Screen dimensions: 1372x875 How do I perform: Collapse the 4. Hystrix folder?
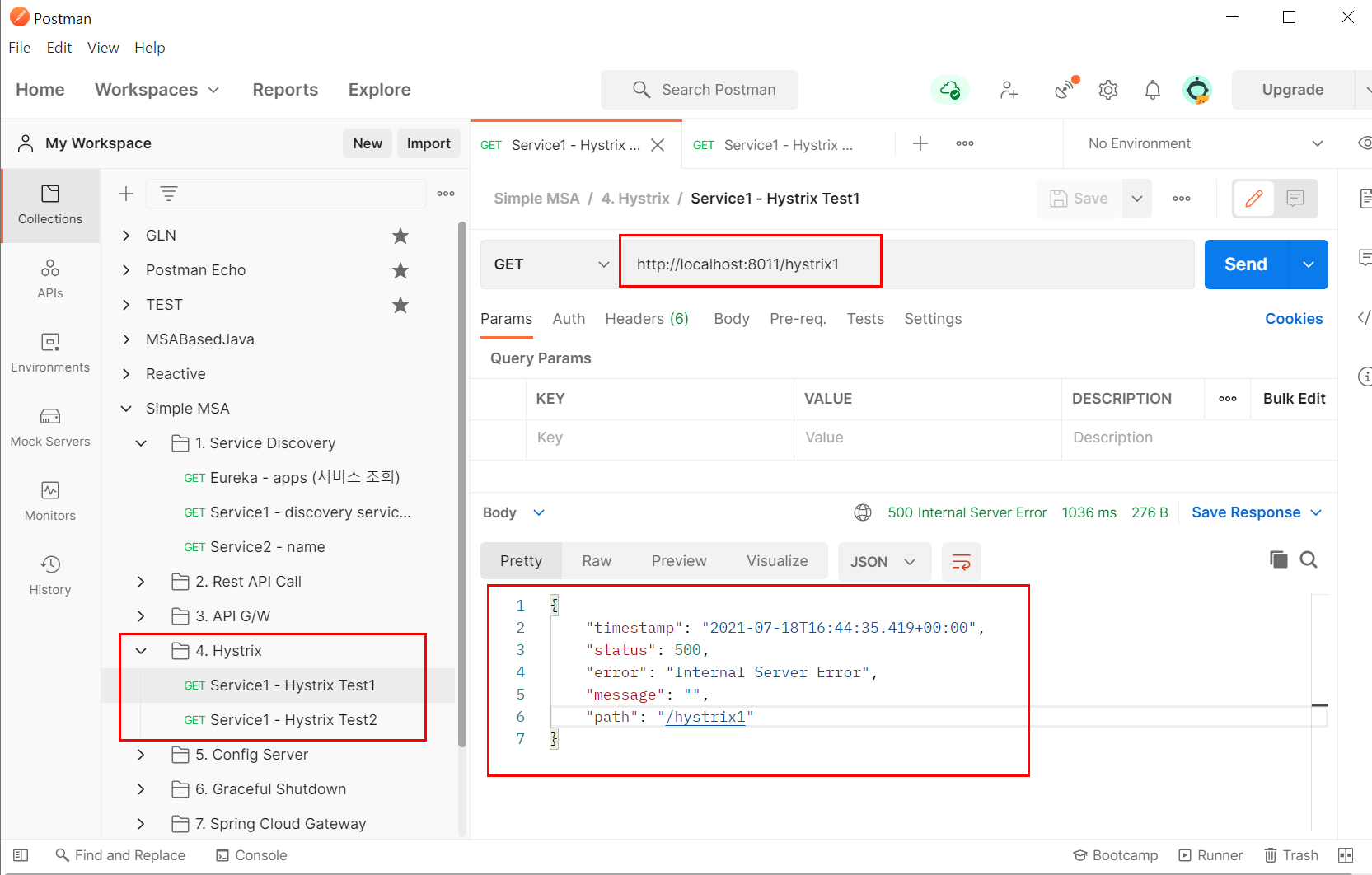tap(141, 651)
